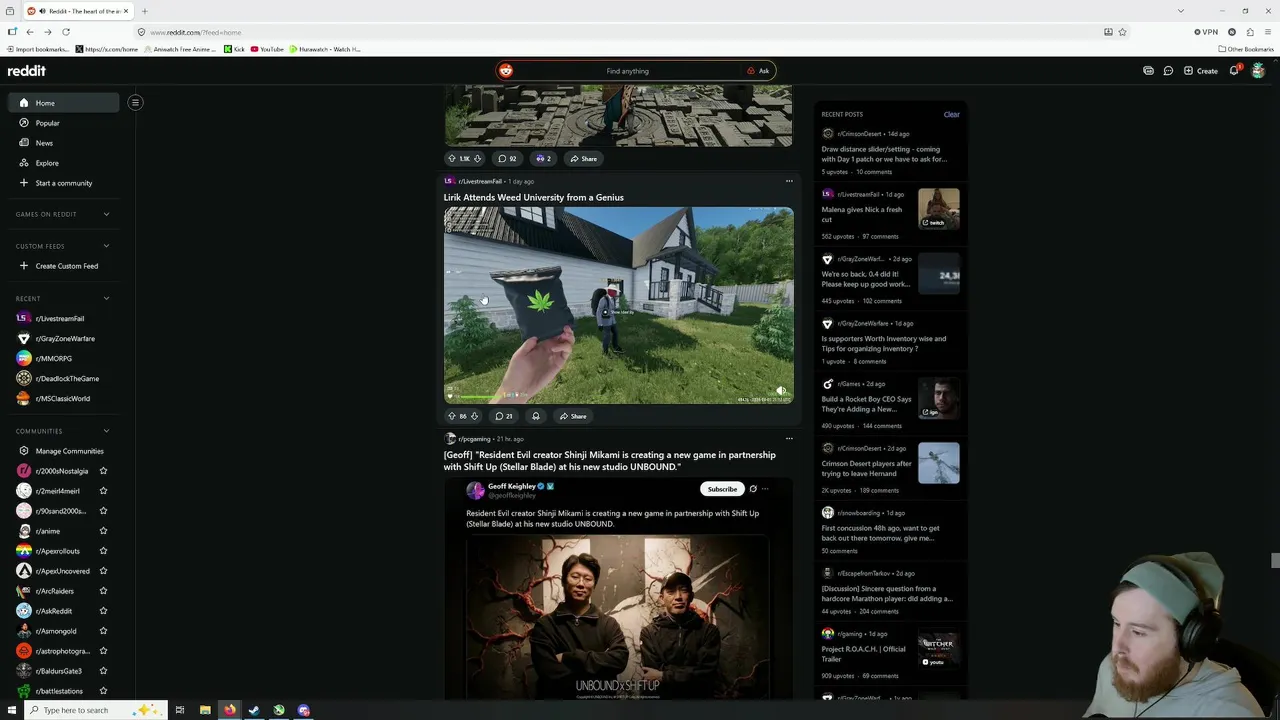Click Start a community
This screenshot has height=720, width=1280.
(x=64, y=183)
